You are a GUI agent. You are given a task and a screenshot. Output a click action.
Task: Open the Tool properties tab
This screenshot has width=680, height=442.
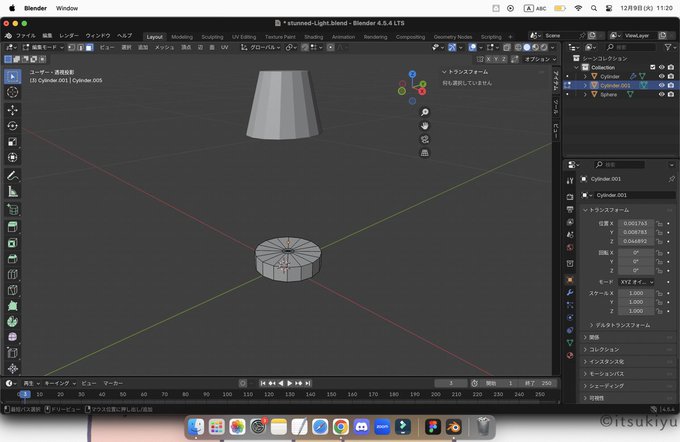tap(570, 181)
